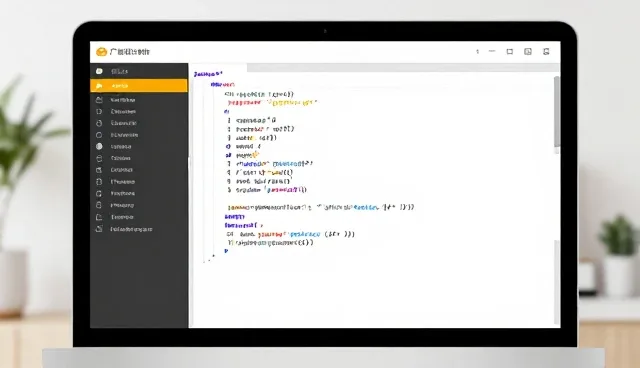Open the vertical three-dot menu in the title bar
Screen dimensions: 640x368
click(477, 52)
